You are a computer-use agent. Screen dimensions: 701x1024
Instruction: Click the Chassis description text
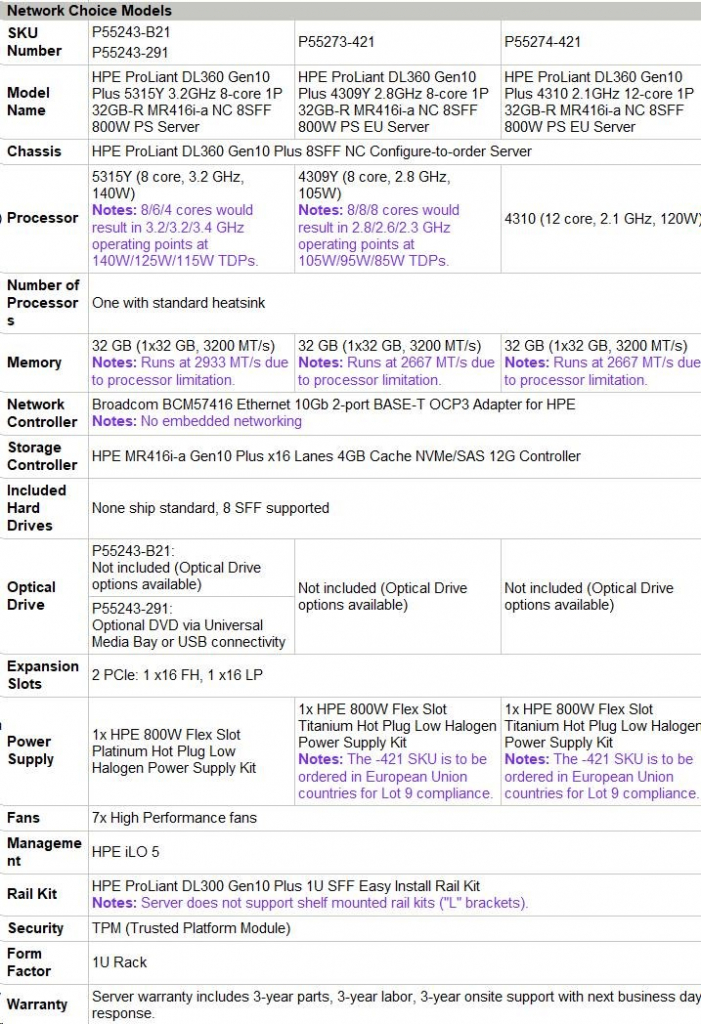(311, 152)
